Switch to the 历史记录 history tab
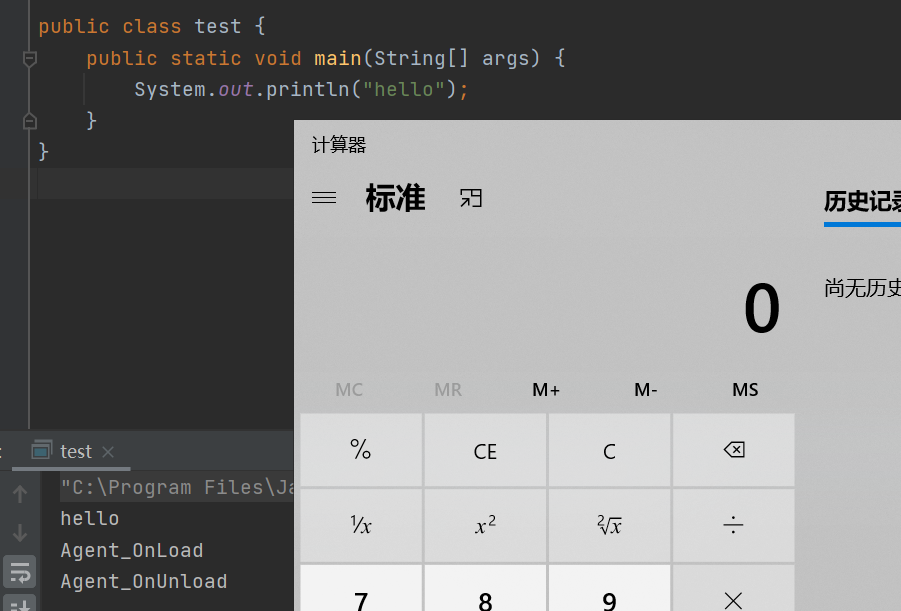 coord(862,202)
